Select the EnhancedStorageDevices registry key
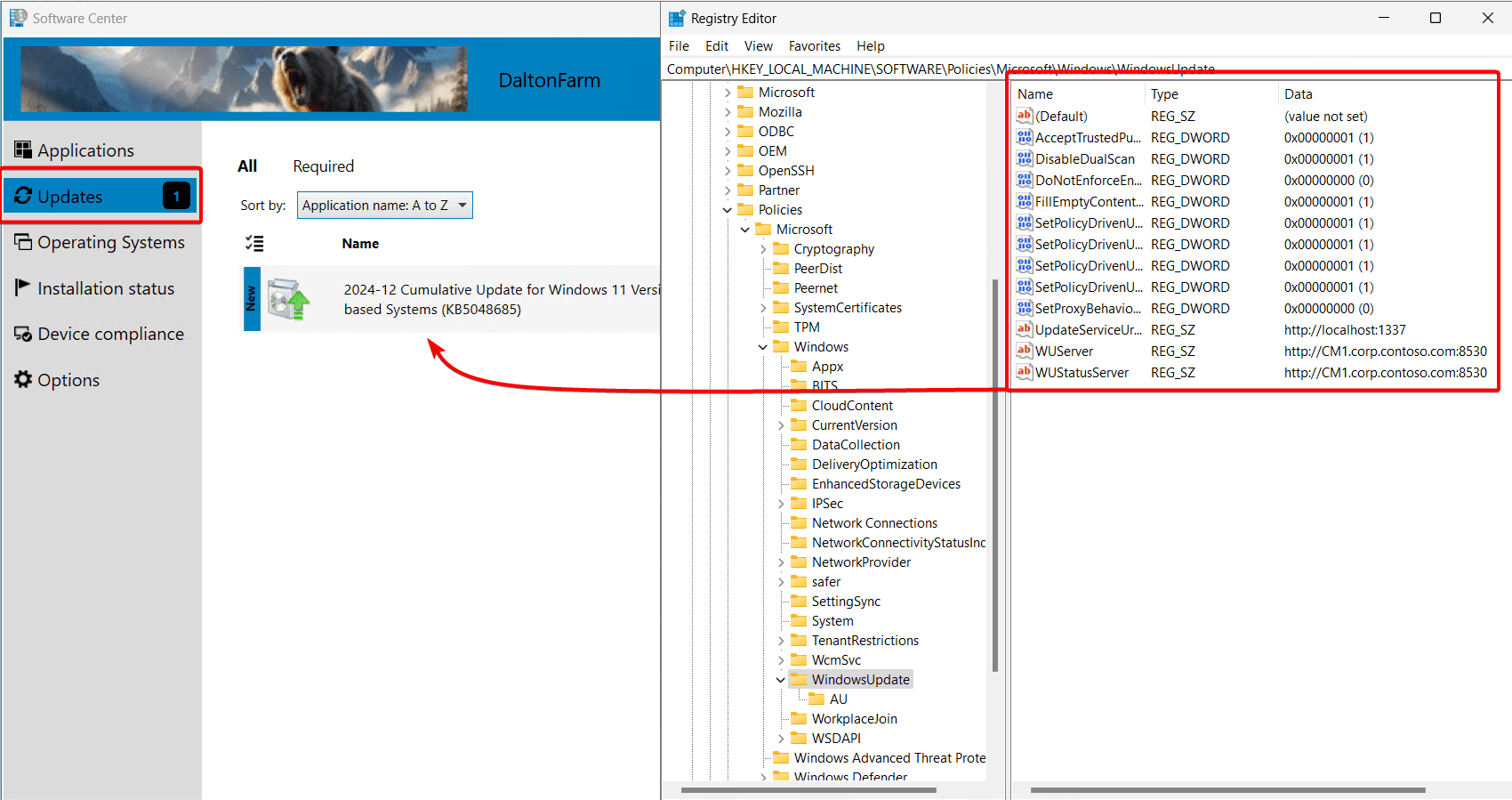The width and height of the screenshot is (1512, 800). point(886,483)
